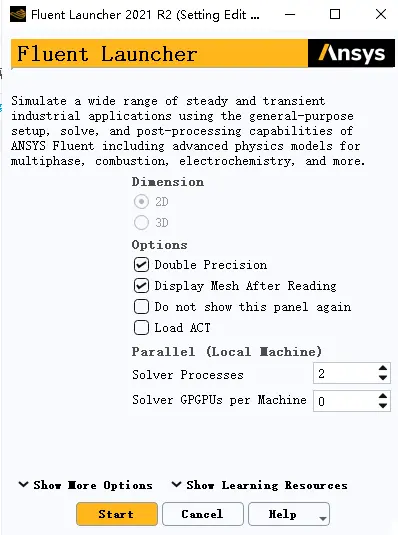398x535 pixels.
Task: Uncheck Display Mesh After Reading
Action: [141, 286]
